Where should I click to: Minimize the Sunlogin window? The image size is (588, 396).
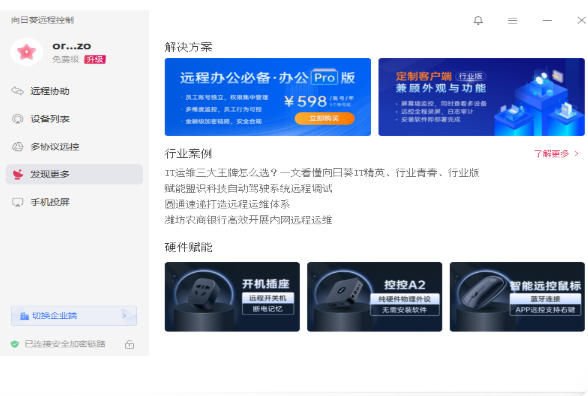547,20
